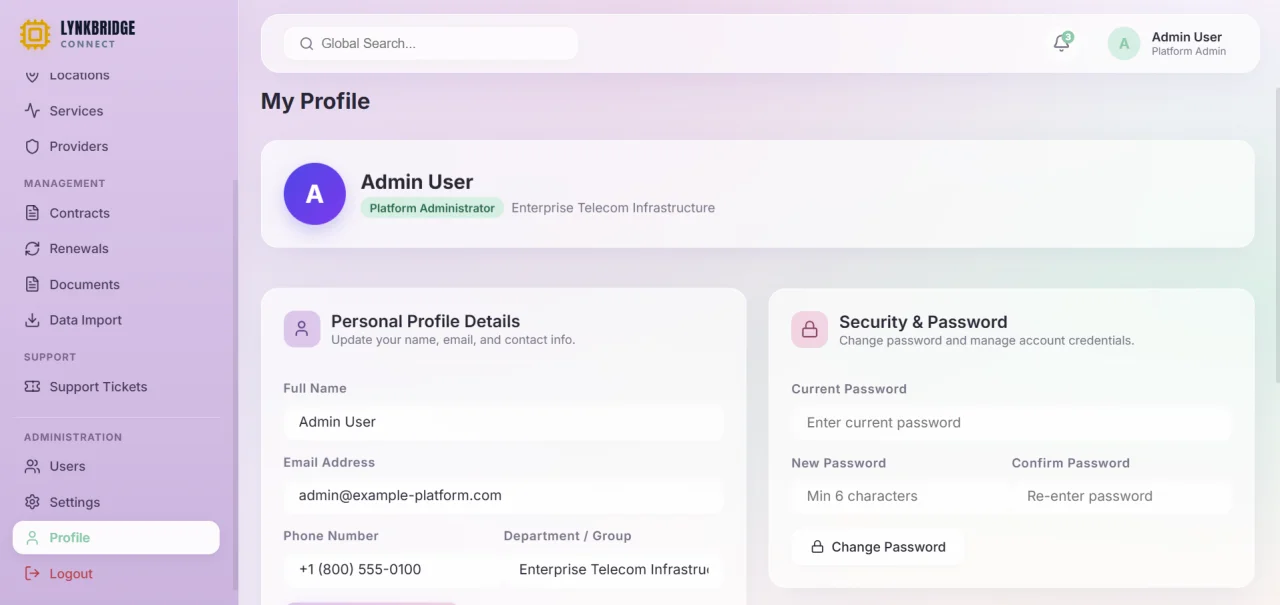Screen dimensions: 1280x605
Task: Open Settings in sidebar menu
Action: pyautogui.click(x=116, y=502)
